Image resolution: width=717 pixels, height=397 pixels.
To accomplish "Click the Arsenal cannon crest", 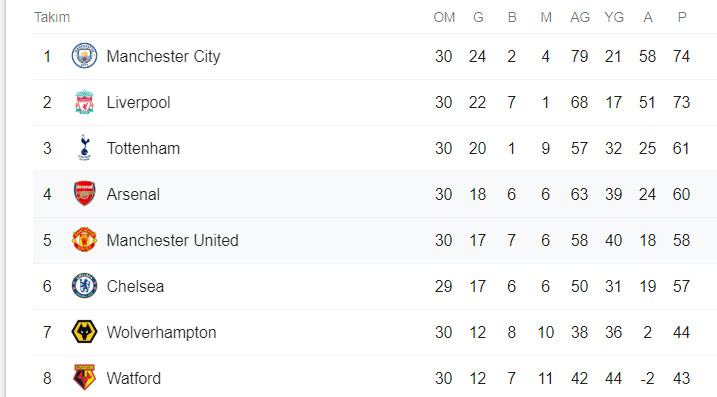I will 84,194.
